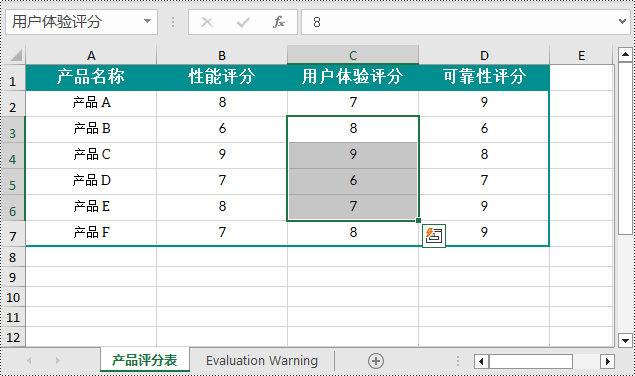Select row 8 header

13,257
